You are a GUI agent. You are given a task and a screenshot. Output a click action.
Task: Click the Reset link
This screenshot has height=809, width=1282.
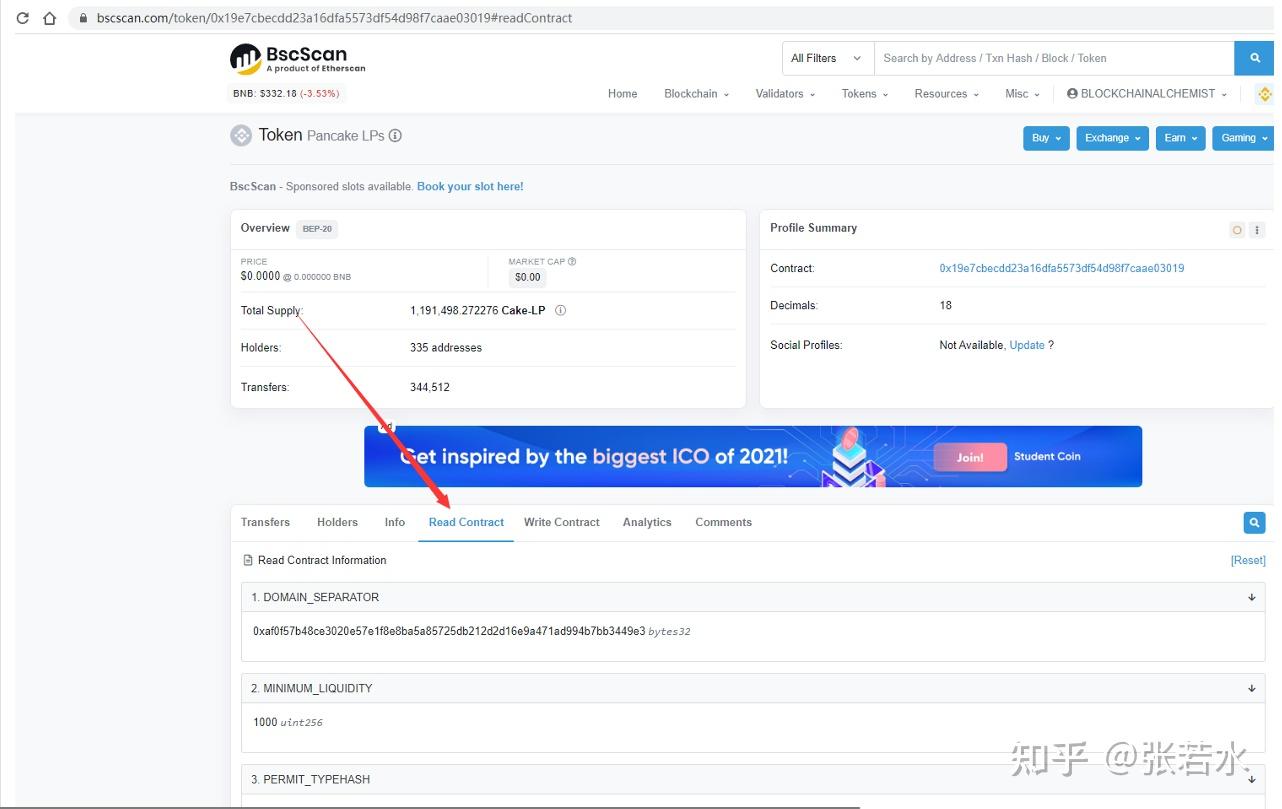[1248, 560]
